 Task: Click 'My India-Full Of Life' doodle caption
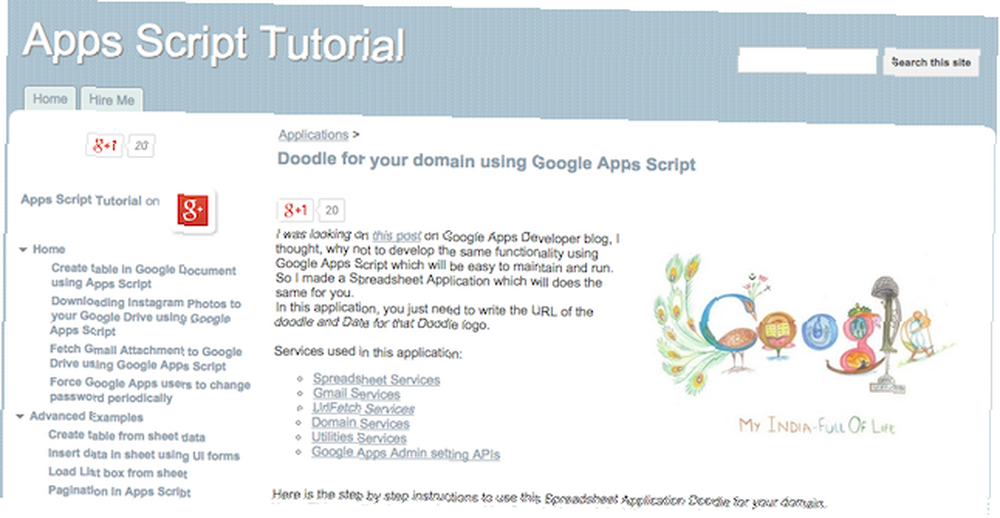[x=816, y=425]
